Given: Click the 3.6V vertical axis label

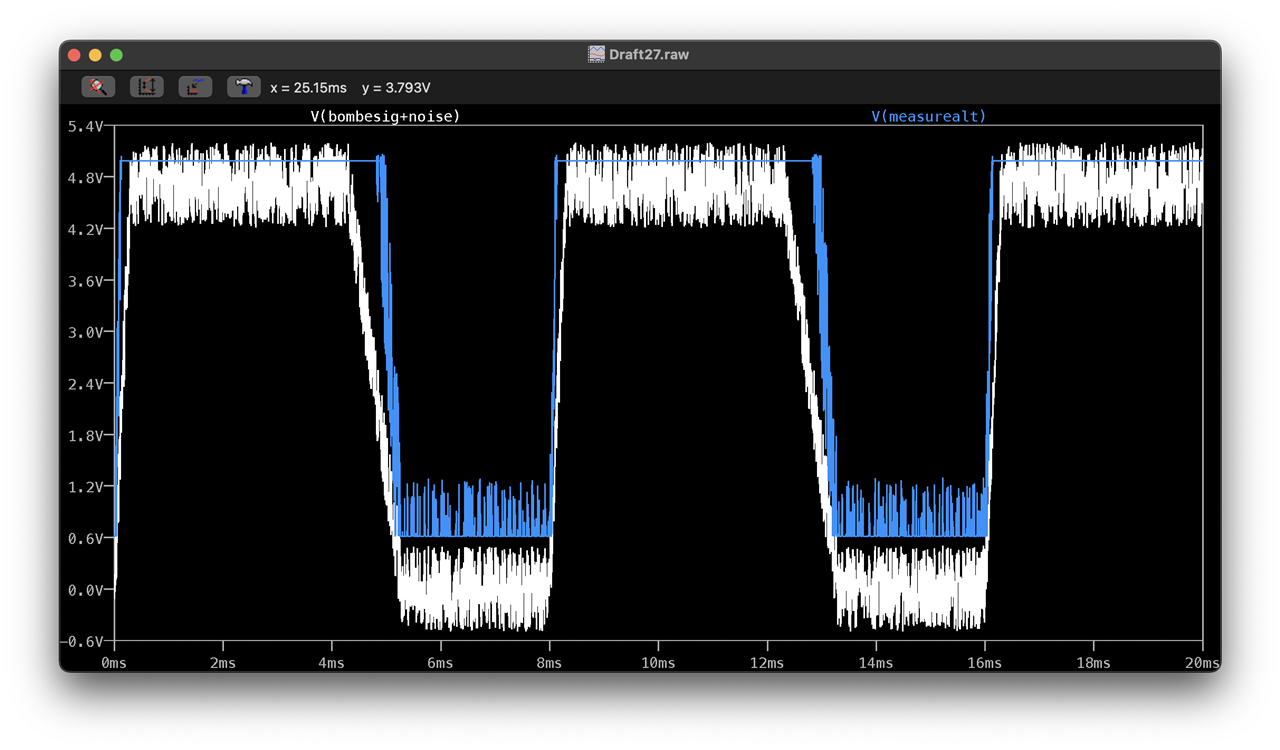Looking at the screenshot, I should click(84, 281).
